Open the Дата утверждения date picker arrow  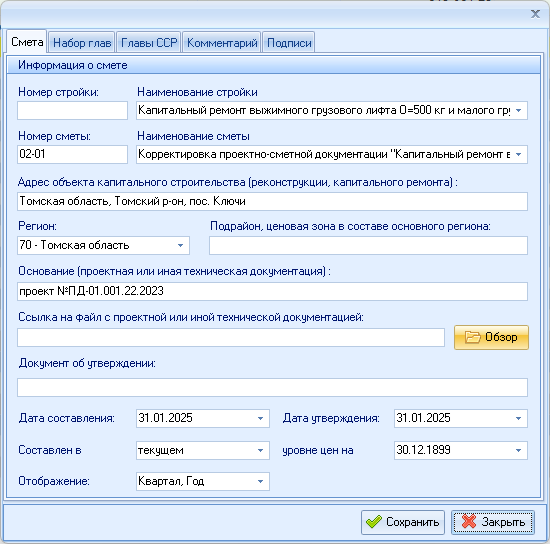tap(518, 418)
